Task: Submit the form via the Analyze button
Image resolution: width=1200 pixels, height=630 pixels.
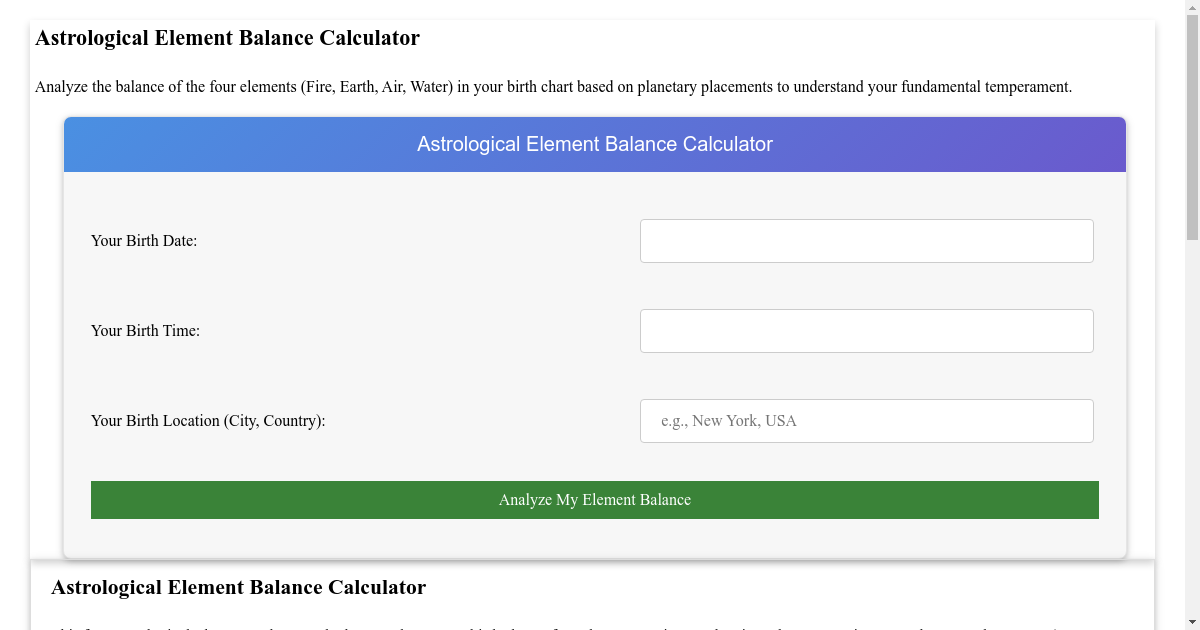Action: click(595, 499)
